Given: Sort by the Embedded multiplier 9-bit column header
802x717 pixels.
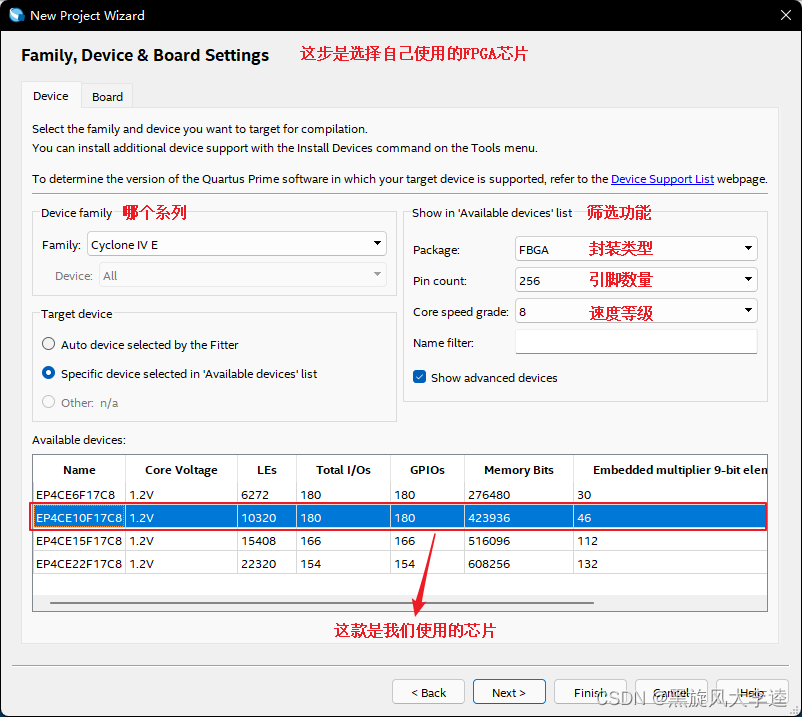Looking at the screenshot, I should pyautogui.click(x=670, y=469).
